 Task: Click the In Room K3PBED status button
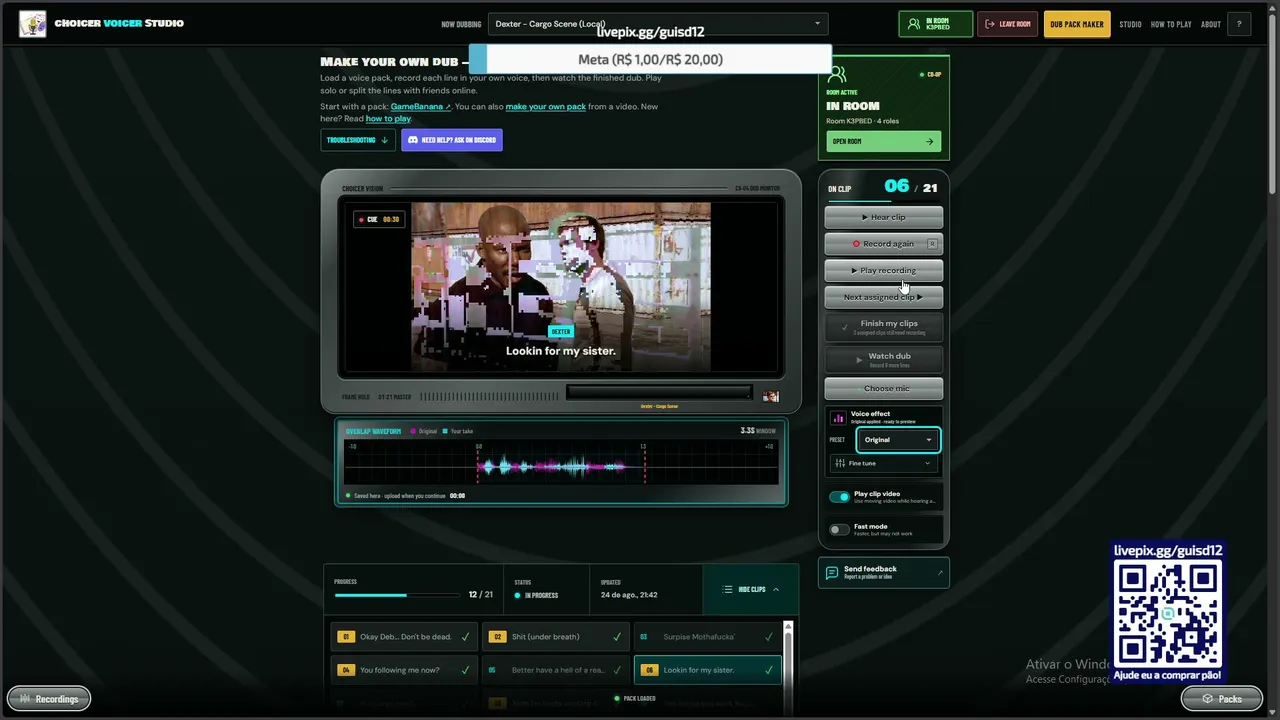(x=935, y=24)
